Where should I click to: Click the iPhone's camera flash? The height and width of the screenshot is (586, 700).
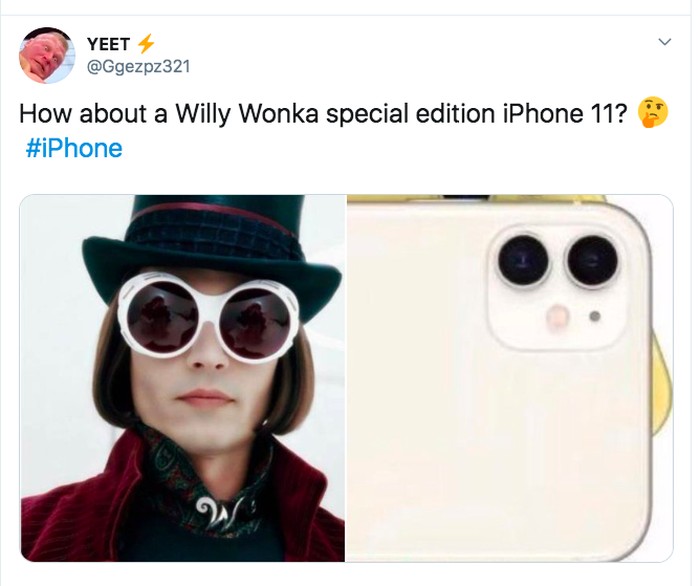555,317
